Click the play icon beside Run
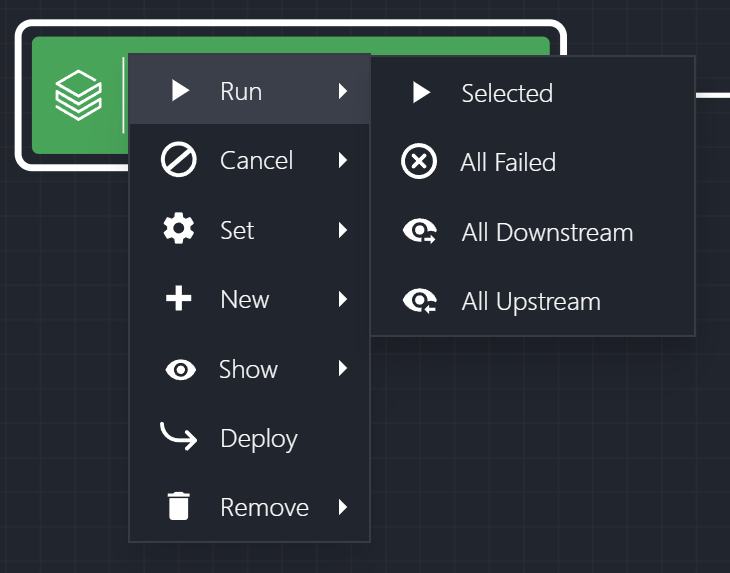This screenshot has height=573, width=730. 180,91
